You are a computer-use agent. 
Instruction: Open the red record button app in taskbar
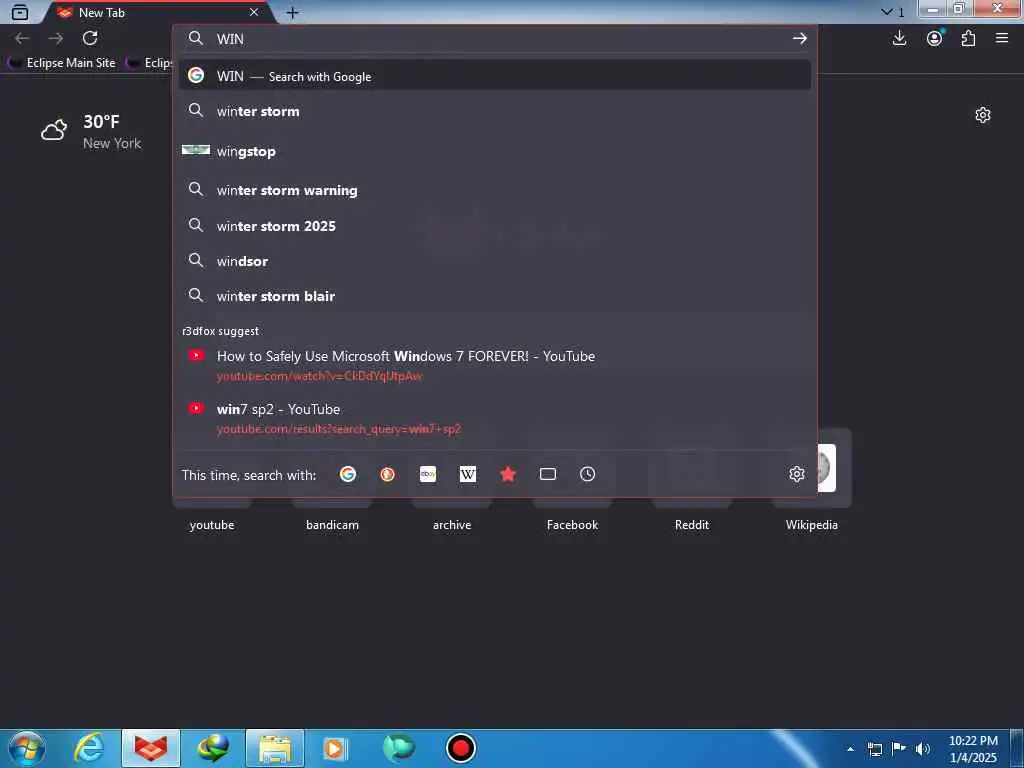pyautogui.click(x=460, y=748)
